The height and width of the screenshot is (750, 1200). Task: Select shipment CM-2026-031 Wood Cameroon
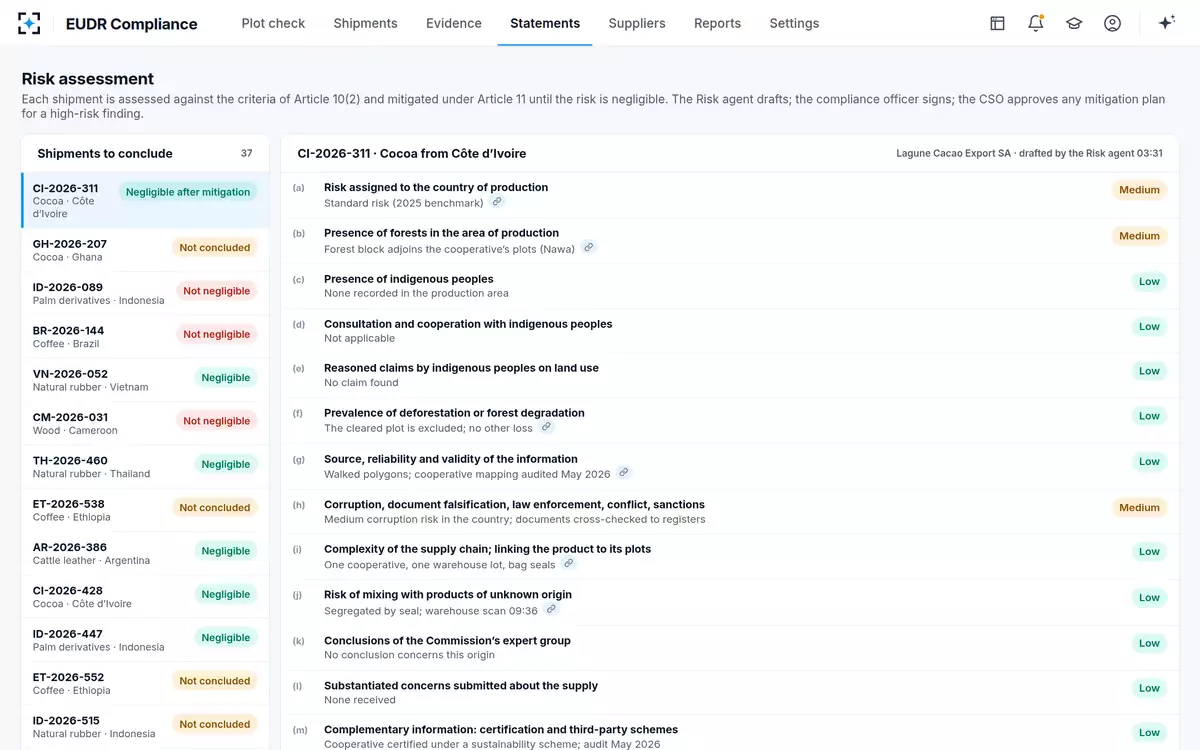(146, 423)
